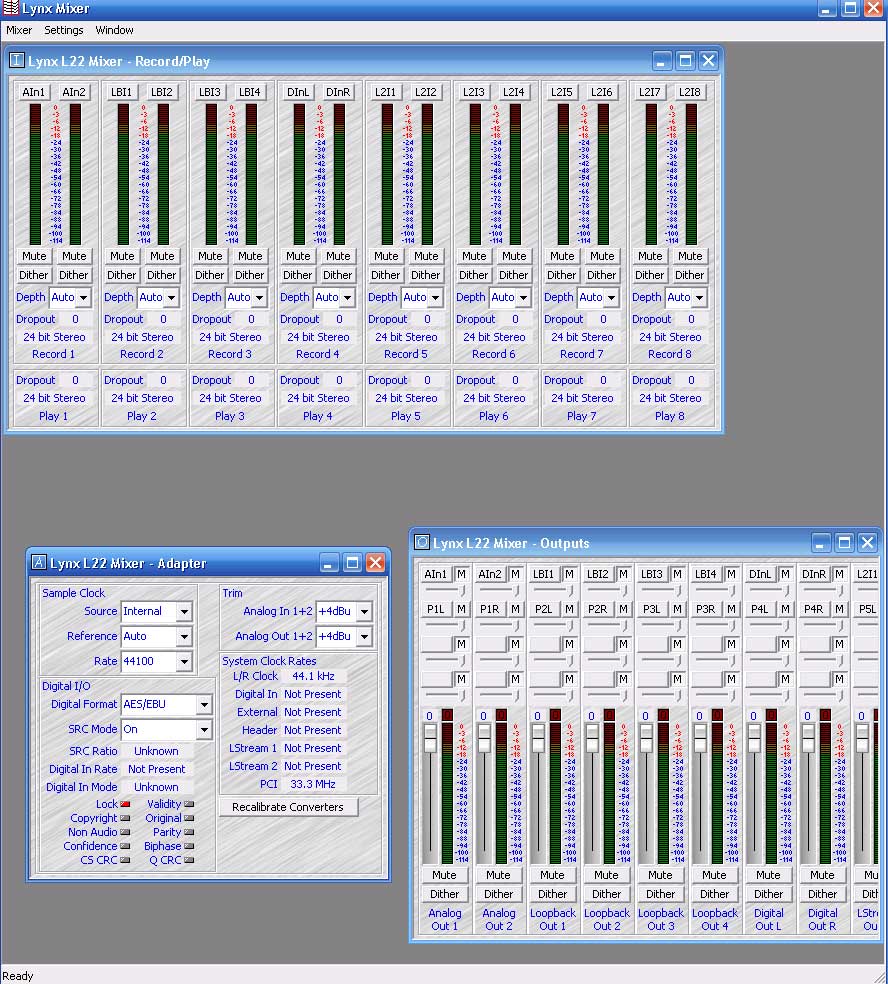
Task: Click Recalibrate Converters button
Action: [288, 807]
